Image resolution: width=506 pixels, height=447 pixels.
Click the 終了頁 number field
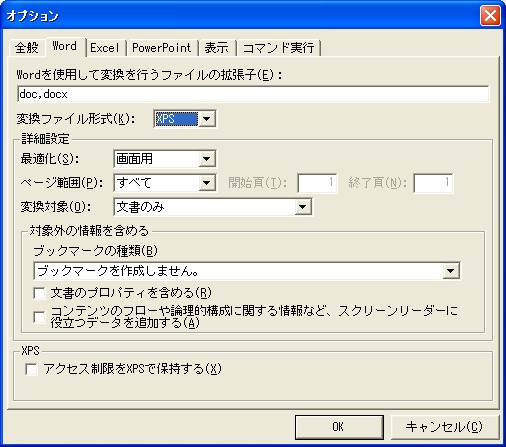(433, 183)
